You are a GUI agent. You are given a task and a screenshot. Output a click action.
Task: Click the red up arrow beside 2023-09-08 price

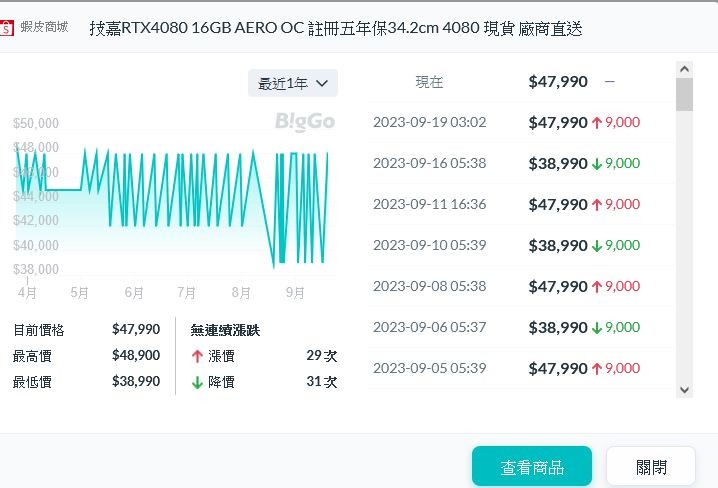597,287
